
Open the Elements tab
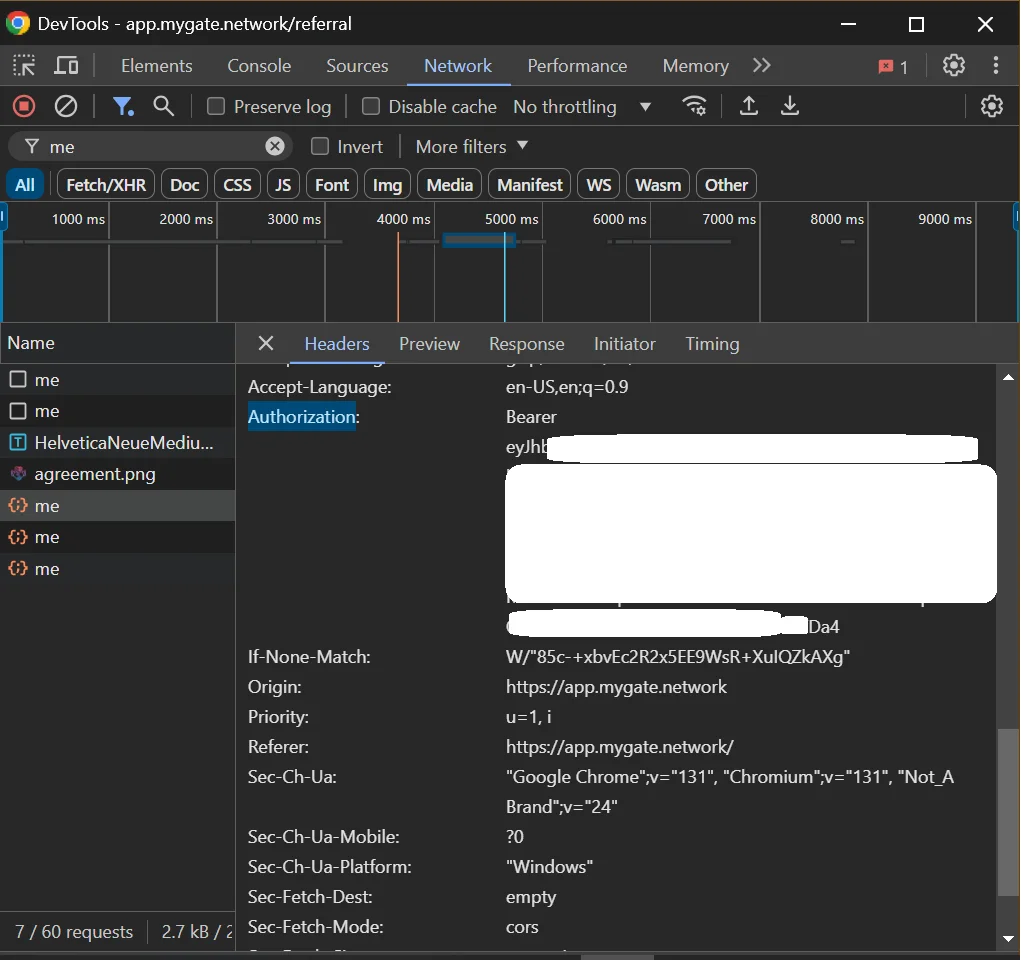156,66
